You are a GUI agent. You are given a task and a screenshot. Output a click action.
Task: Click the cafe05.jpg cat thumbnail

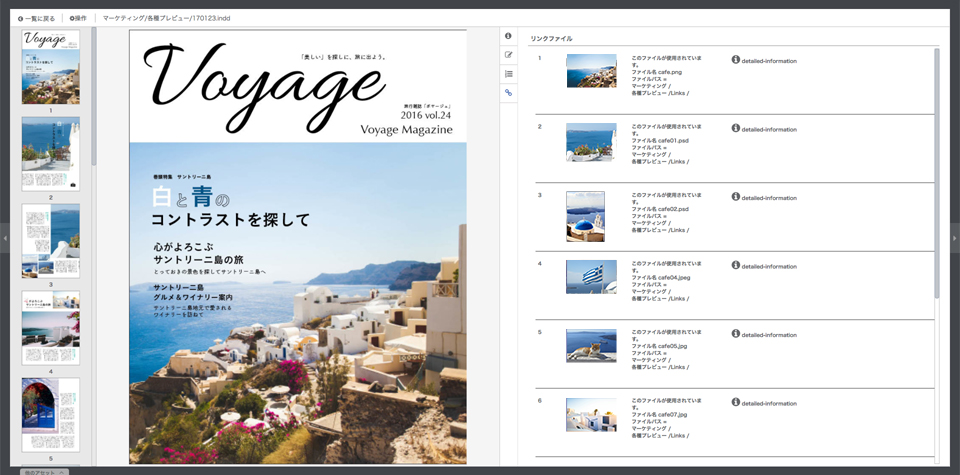(x=591, y=345)
